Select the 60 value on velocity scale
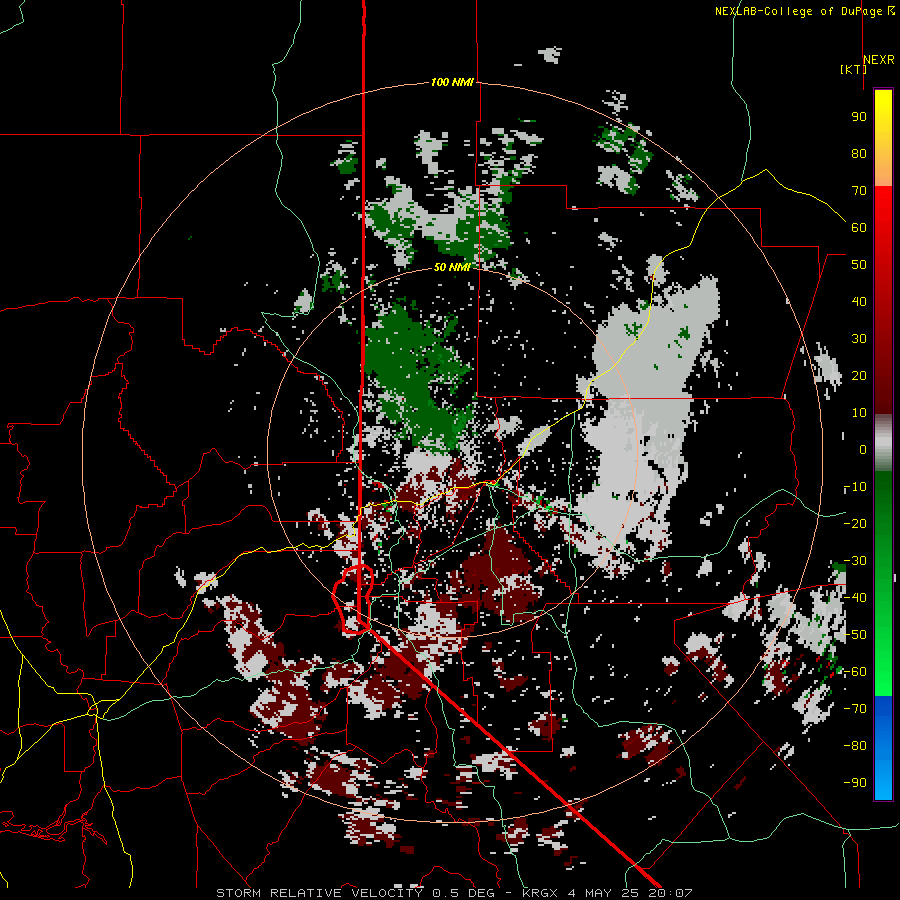The height and width of the screenshot is (900, 900). (x=859, y=227)
